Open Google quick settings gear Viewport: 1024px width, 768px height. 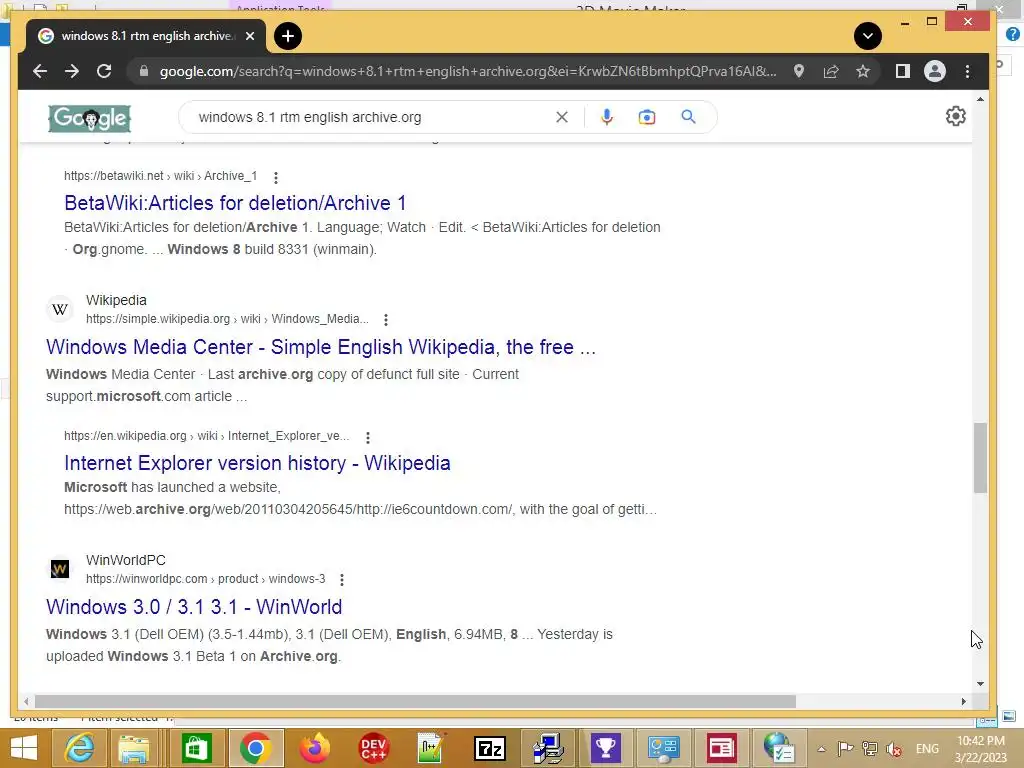pos(955,116)
